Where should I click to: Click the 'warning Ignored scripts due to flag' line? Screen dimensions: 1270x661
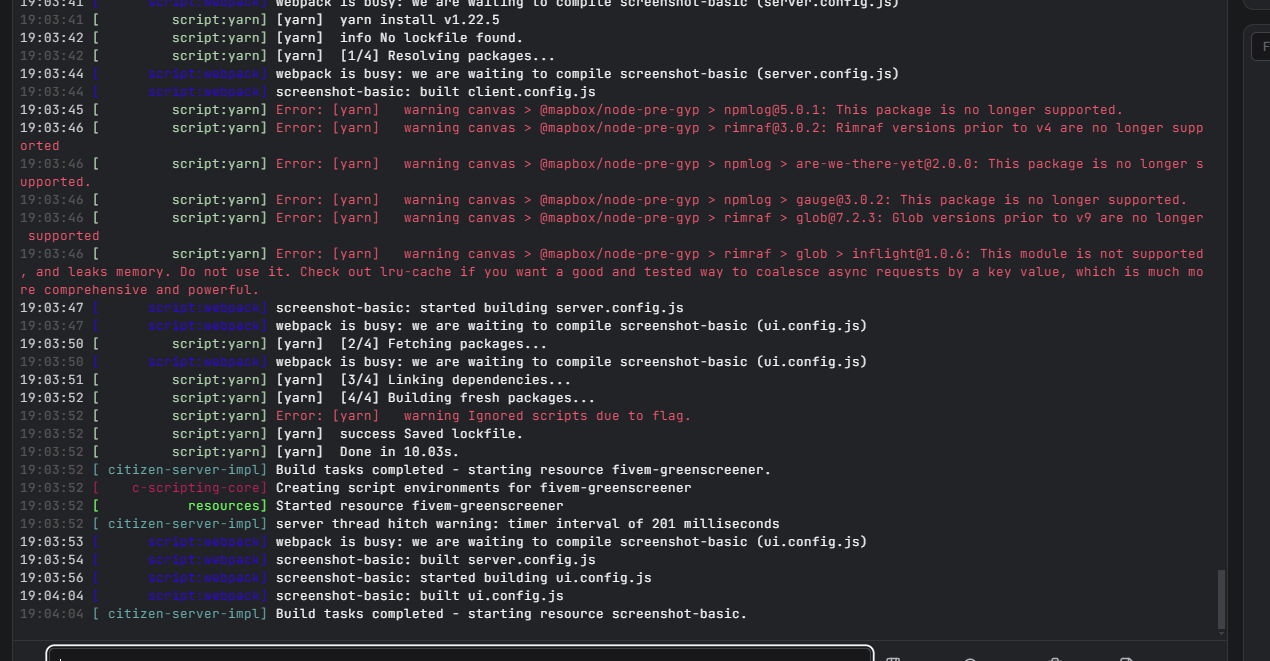[x=547, y=416]
